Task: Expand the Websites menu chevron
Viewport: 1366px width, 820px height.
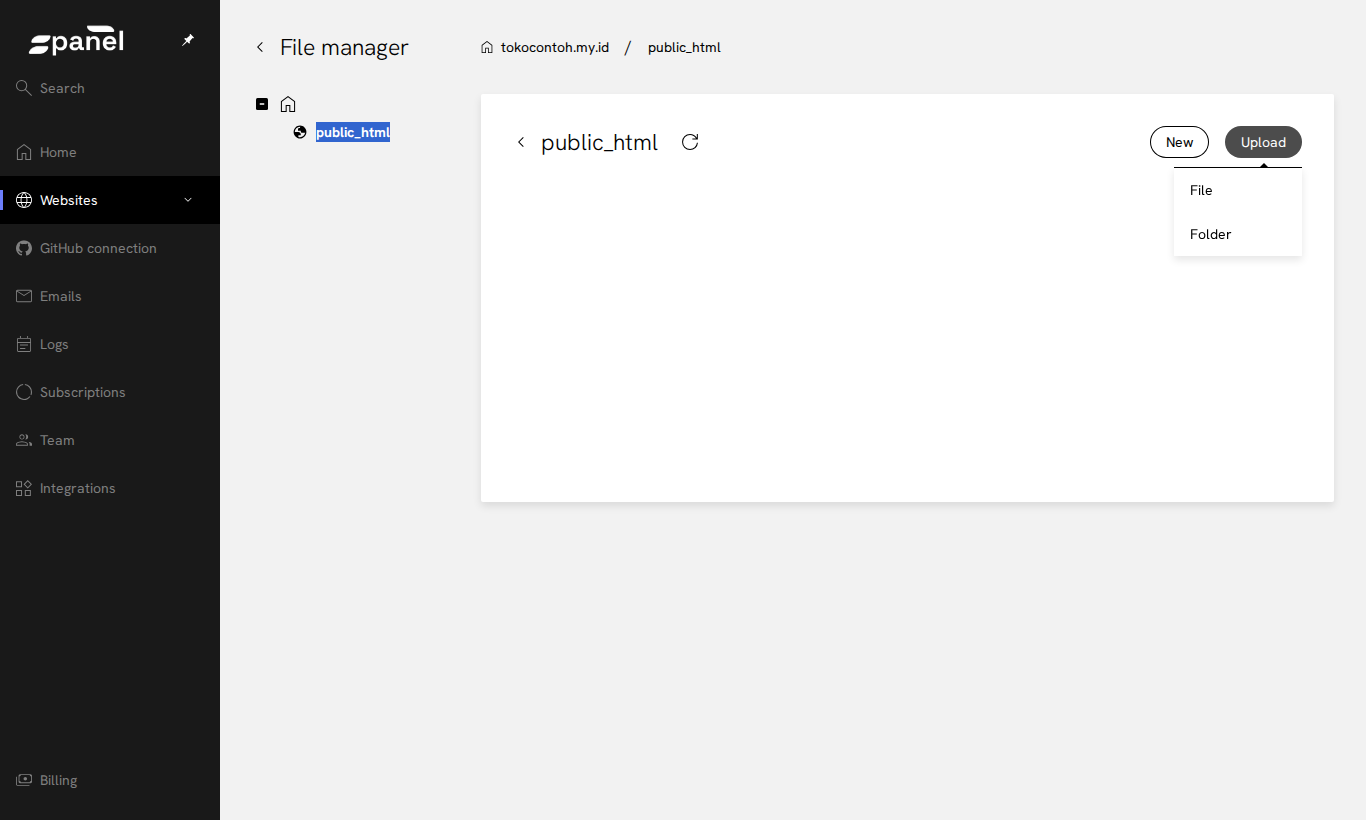Action: coord(188,200)
